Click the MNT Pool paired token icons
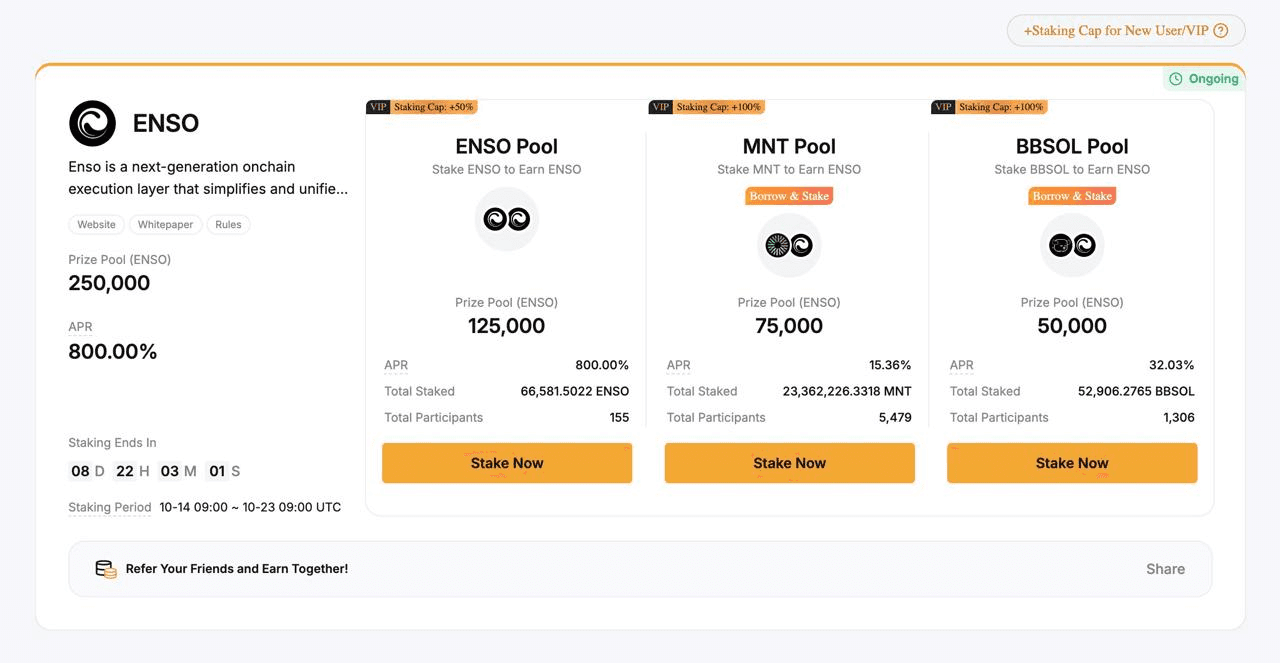The height and width of the screenshot is (663, 1280). (x=789, y=245)
